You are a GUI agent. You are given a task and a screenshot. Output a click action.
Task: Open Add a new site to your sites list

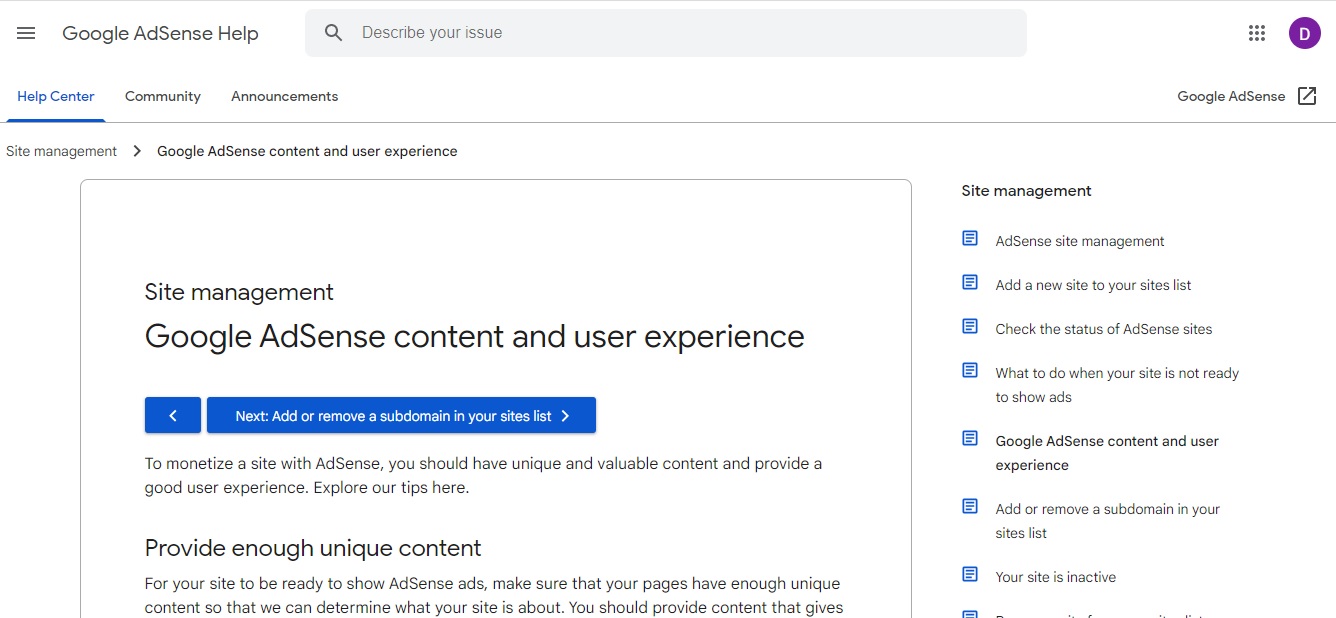[1093, 285]
